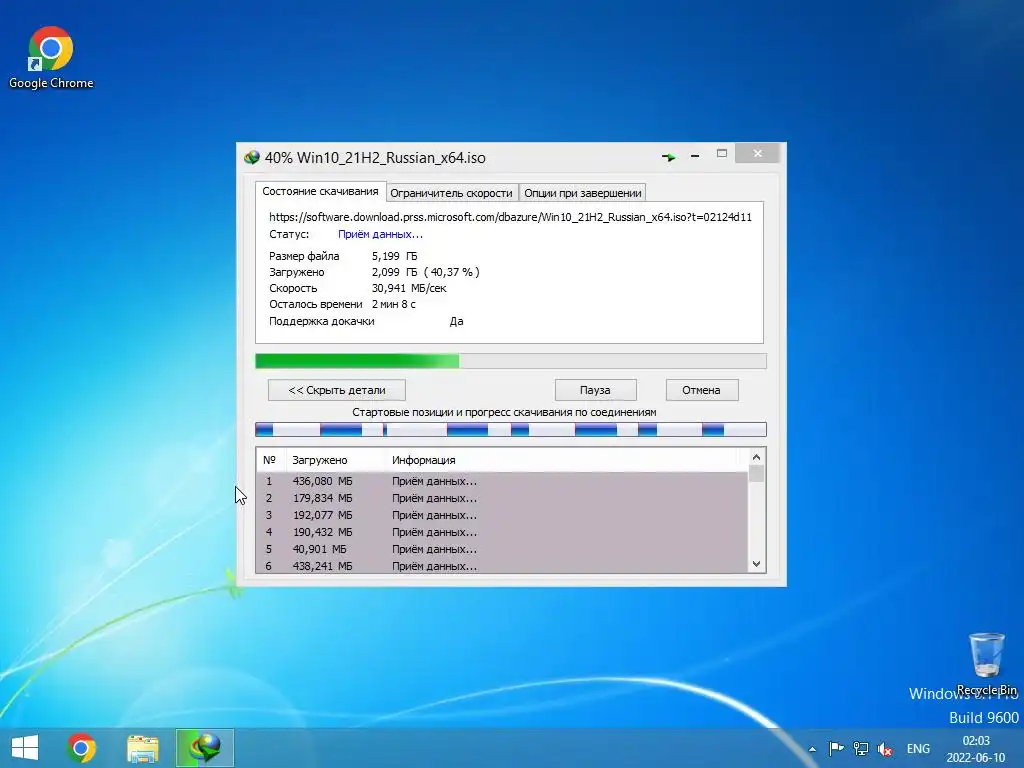Maximize the download window
The image size is (1024, 768).
click(722, 154)
